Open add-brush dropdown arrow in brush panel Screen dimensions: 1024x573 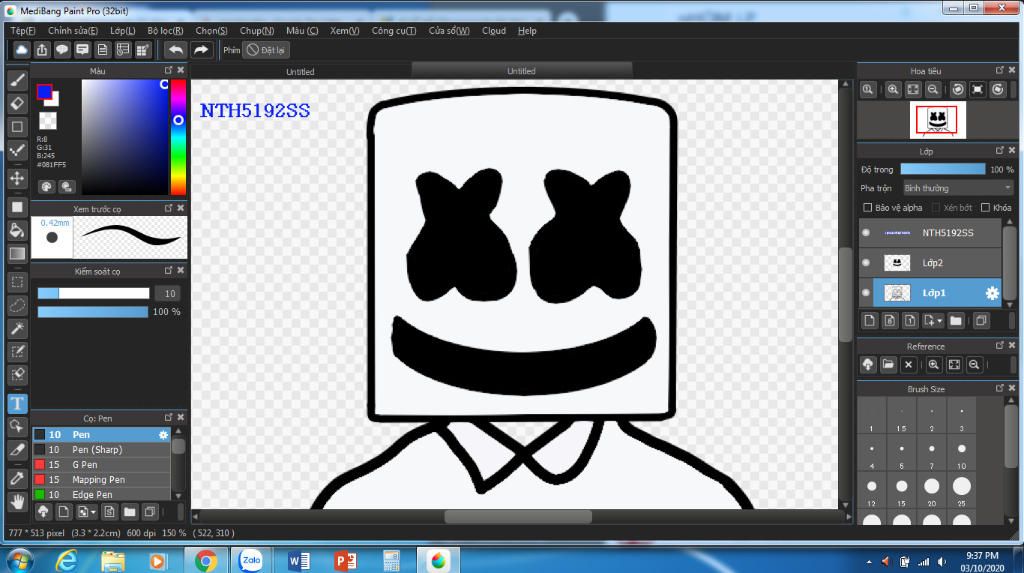(x=94, y=512)
